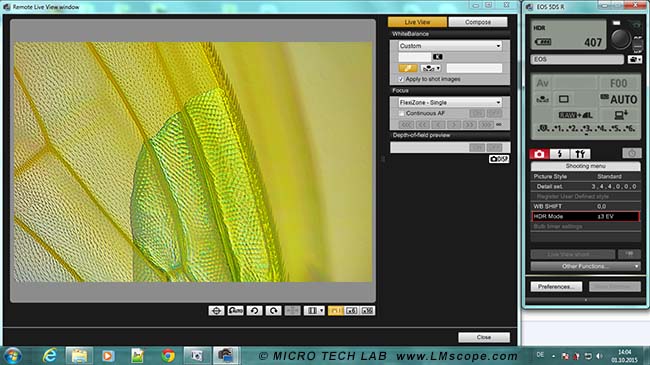
Task: Open the white balance icon dropdown beside eyedropper
Action: [x=431, y=68]
